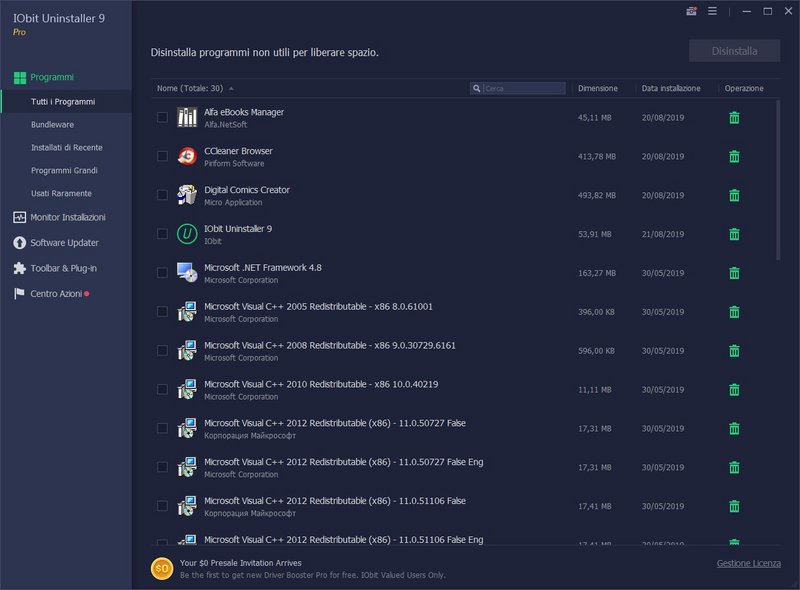The width and height of the screenshot is (800, 590).
Task: Open Gestione Licenza link
Action: point(748,563)
